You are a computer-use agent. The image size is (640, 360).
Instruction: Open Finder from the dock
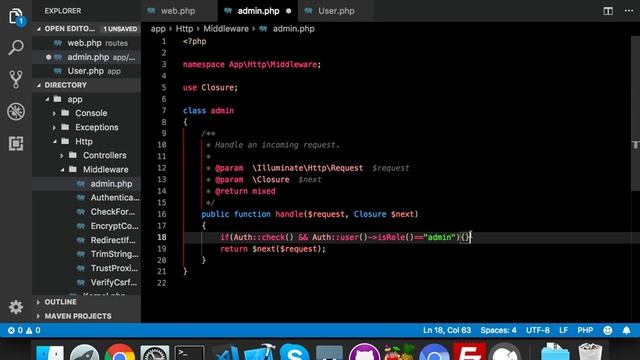(x=50, y=353)
